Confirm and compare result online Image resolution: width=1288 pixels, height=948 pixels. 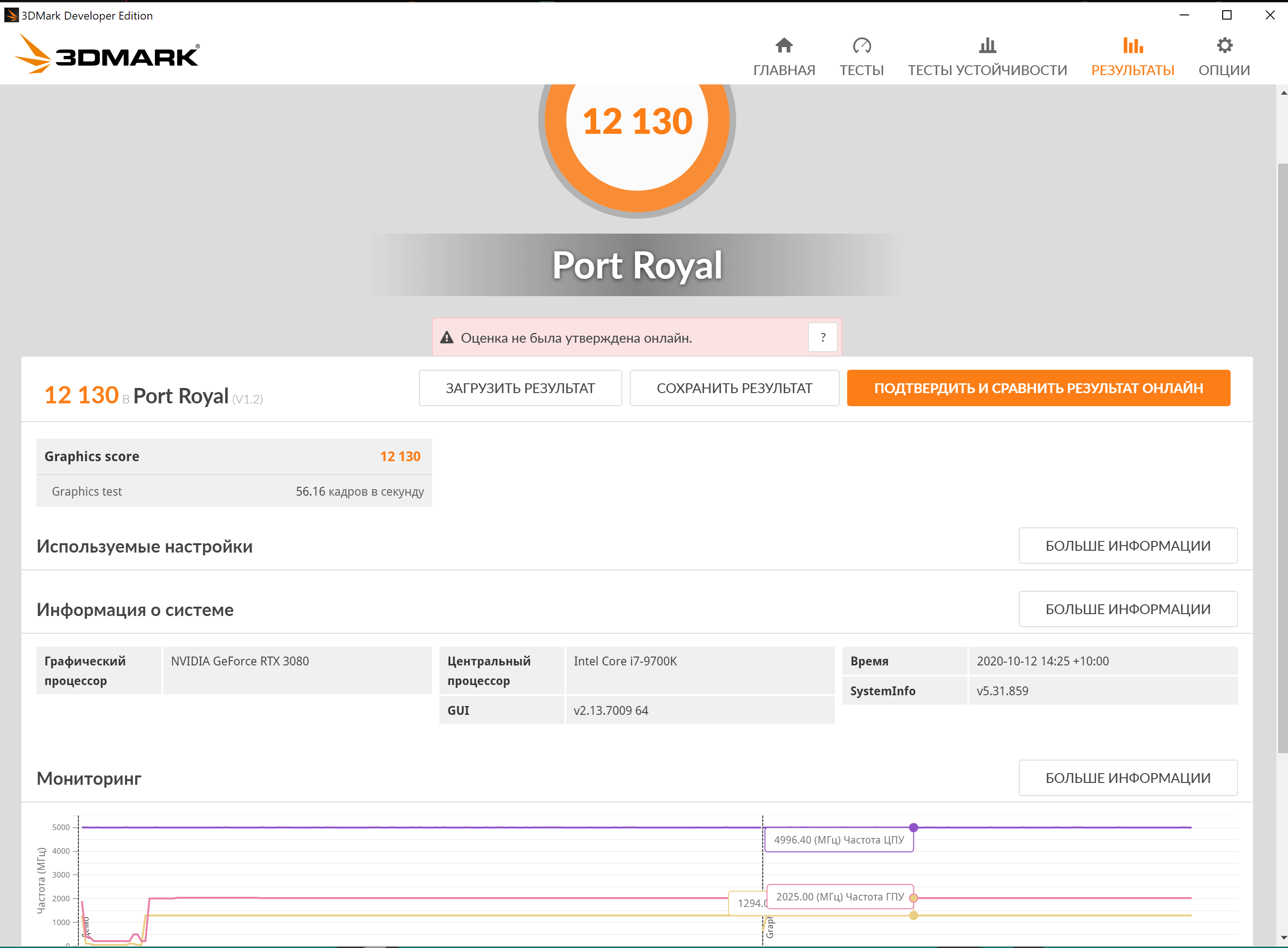1038,388
